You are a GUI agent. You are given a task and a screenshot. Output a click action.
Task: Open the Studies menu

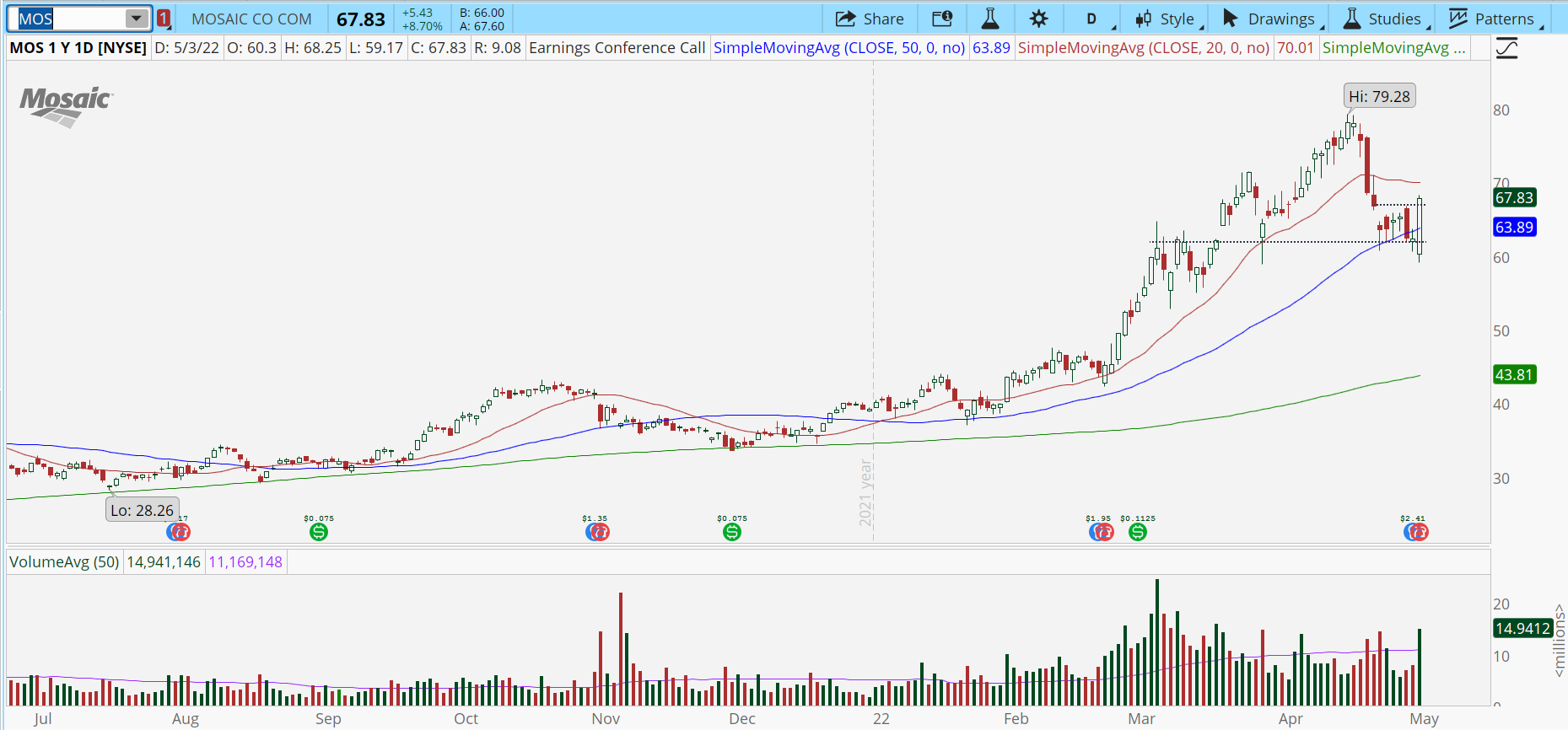pyautogui.click(x=1386, y=19)
